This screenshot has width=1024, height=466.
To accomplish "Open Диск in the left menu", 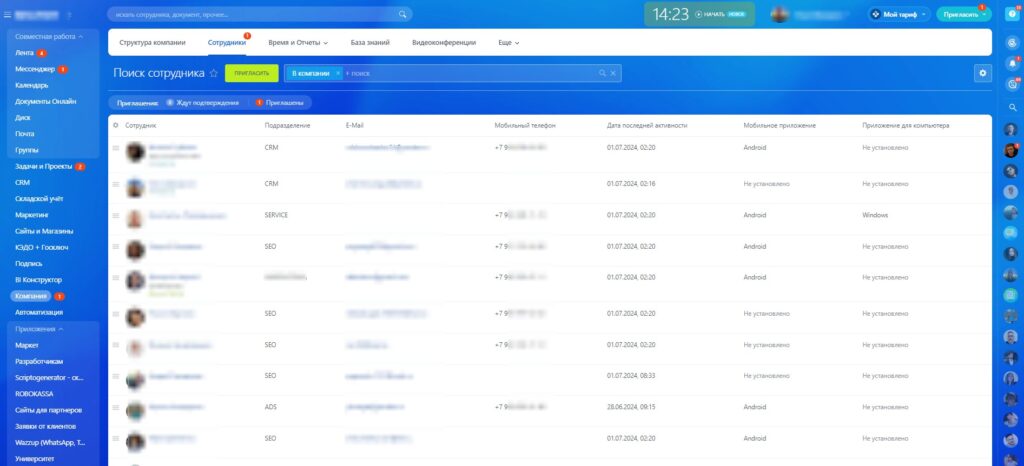I will [x=22, y=117].
